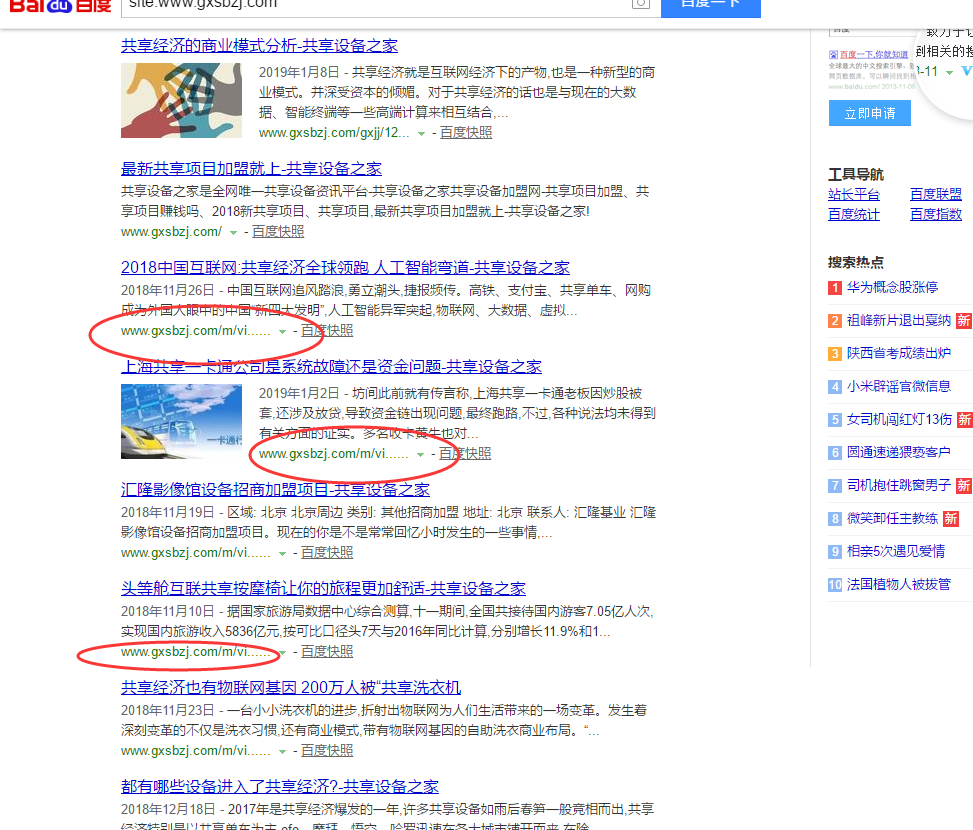This screenshot has width=973, height=830.
Task: Open result 都有哪些设备进入了共享经济?
Action: [x=280, y=787]
